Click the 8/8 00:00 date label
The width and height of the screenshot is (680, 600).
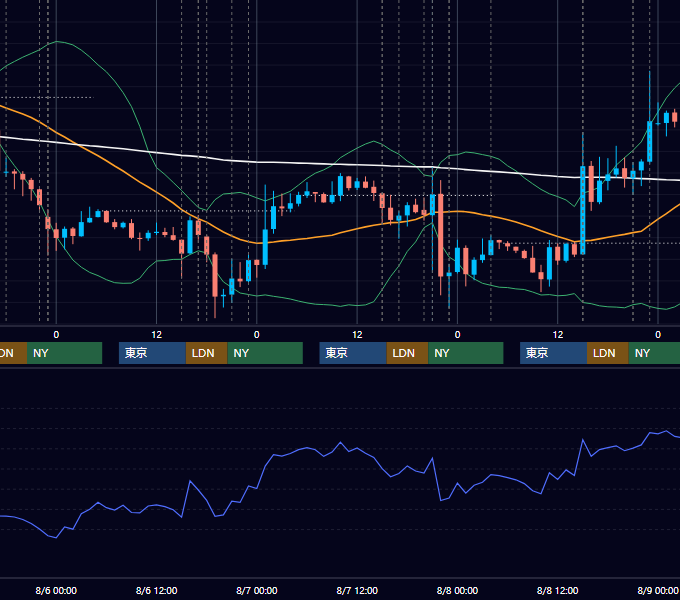[457, 590]
